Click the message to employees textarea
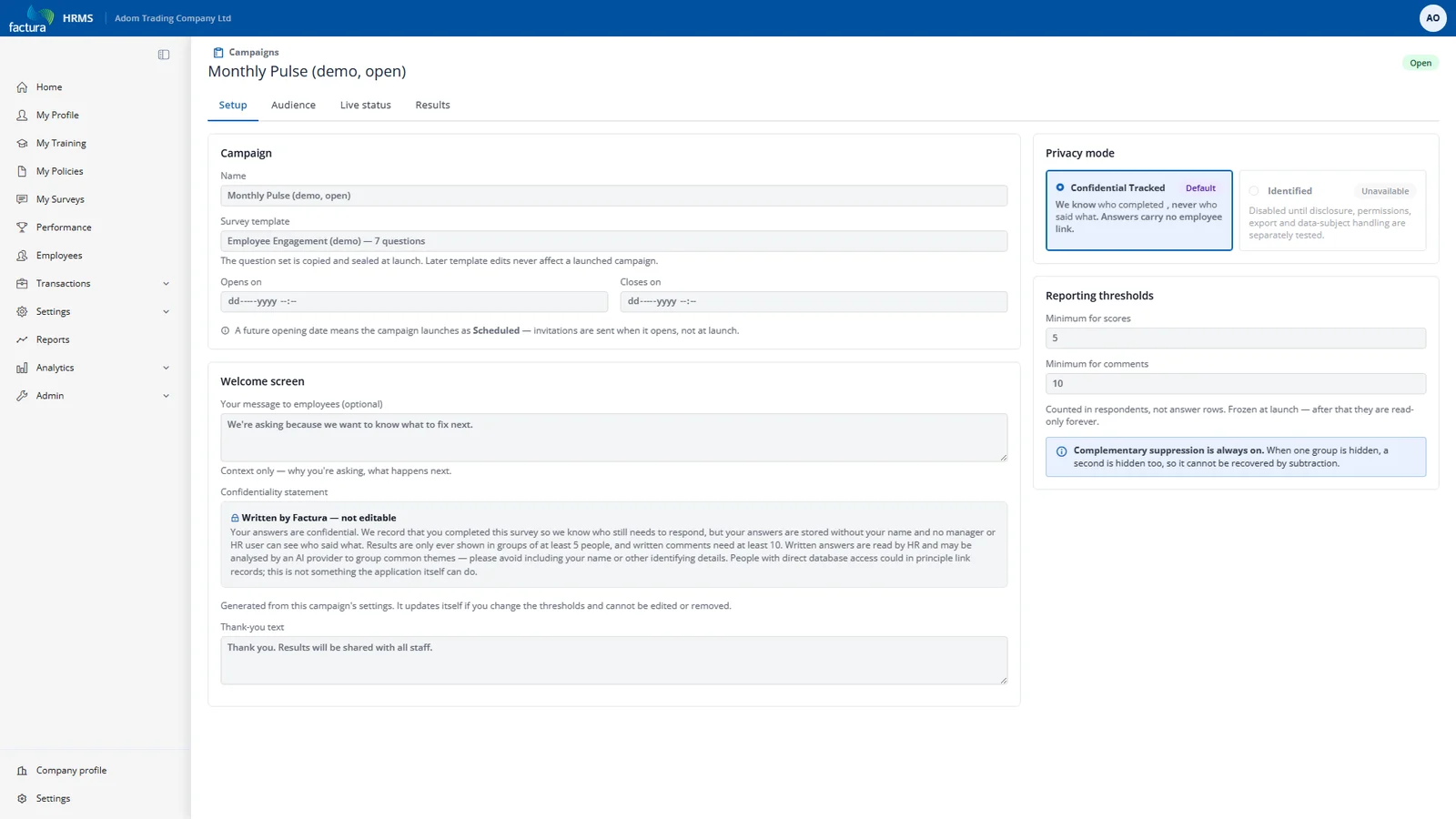This screenshot has width=1456, height=819. (613, 438)
